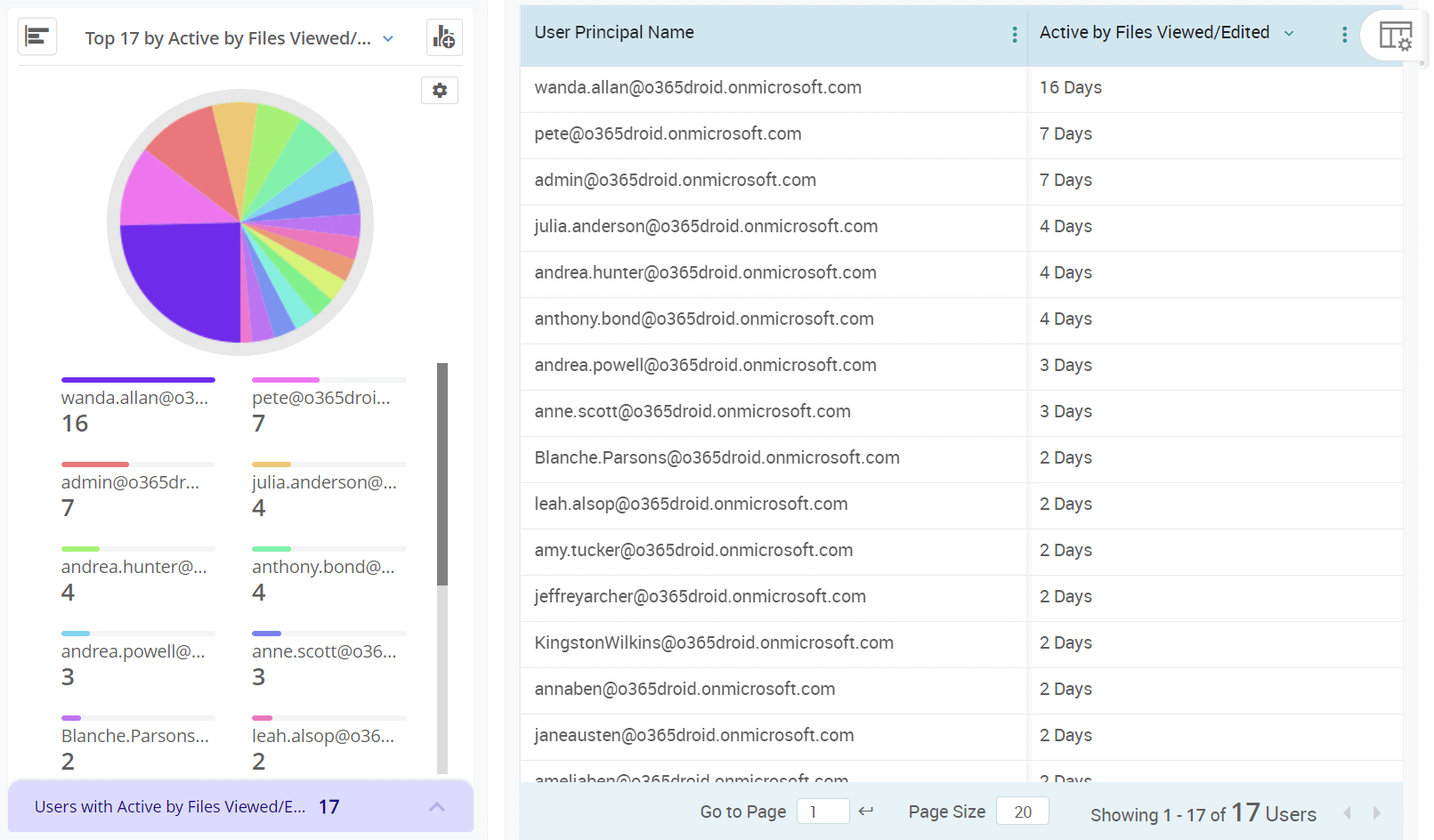Click the add-new-chart icon
This screenshot has width=1434, height=840.
444,37
